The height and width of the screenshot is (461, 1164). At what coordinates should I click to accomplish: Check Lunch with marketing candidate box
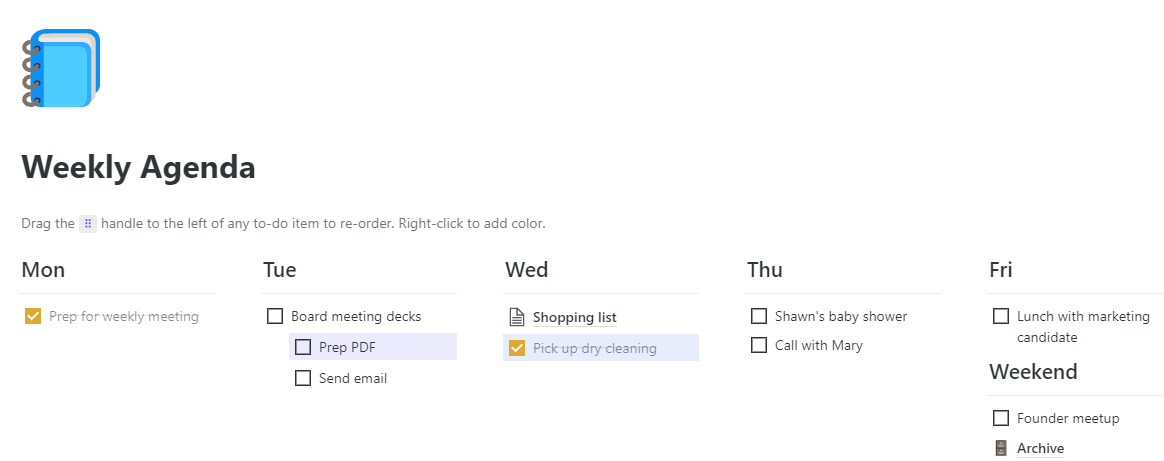[x=1001, y=317]
